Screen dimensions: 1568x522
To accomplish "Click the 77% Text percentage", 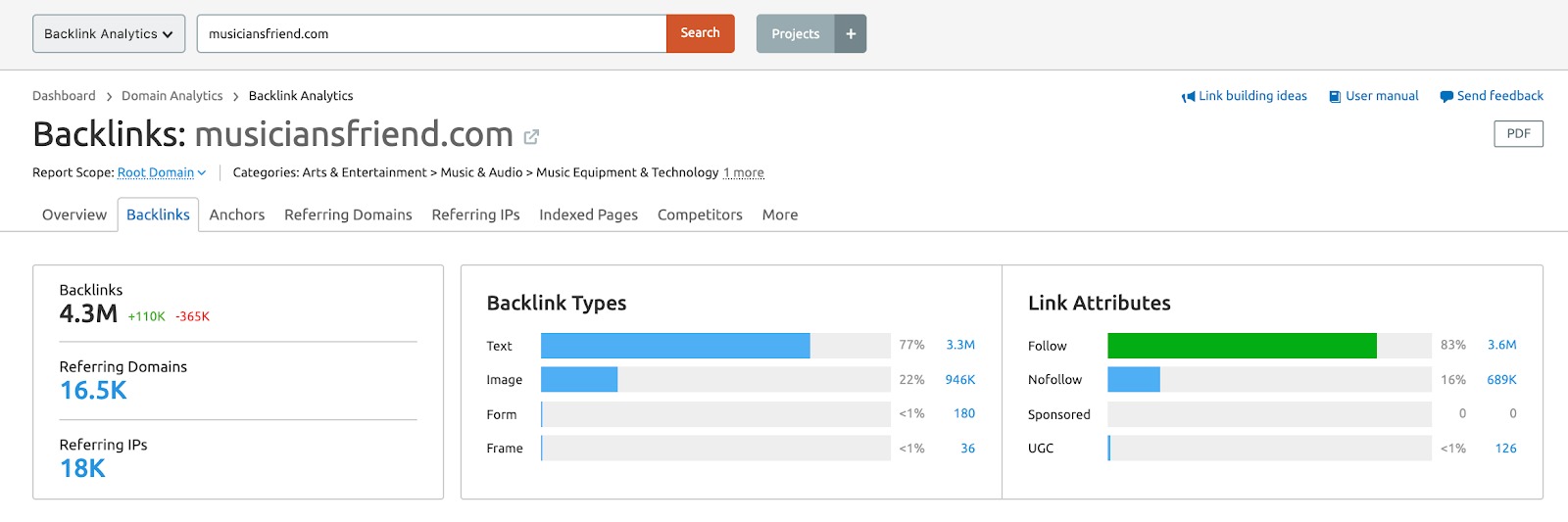I will coord(912,345).
